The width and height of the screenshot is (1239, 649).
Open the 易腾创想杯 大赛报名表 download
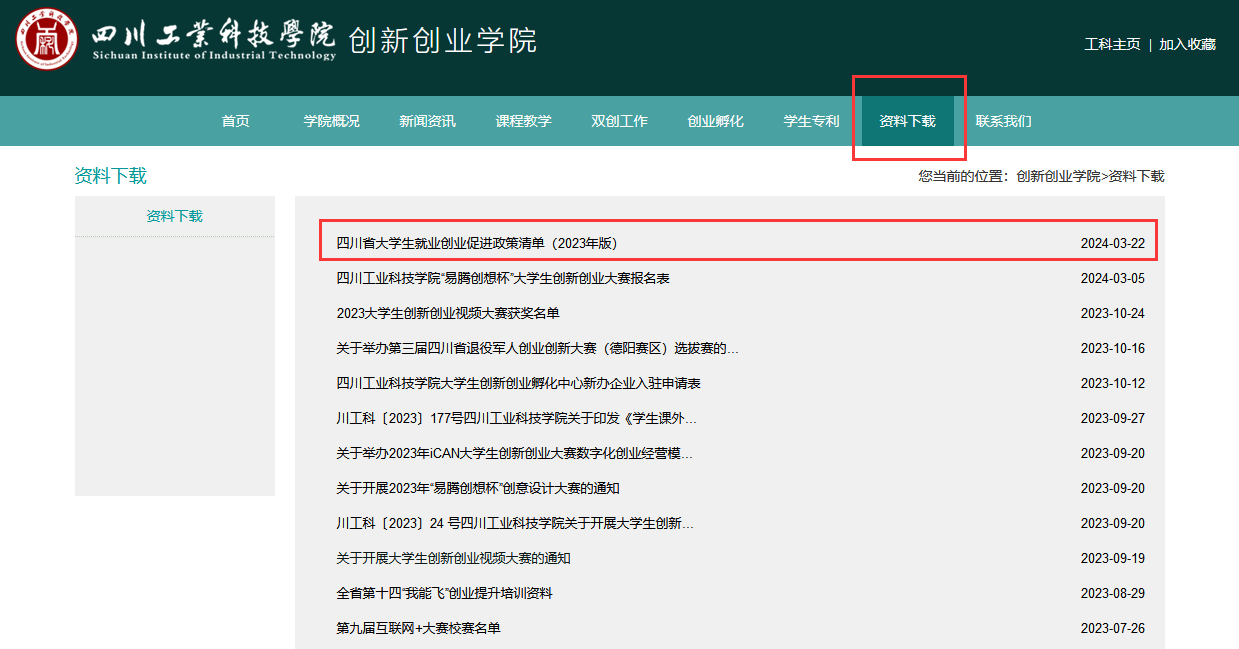tap(502, 278)
